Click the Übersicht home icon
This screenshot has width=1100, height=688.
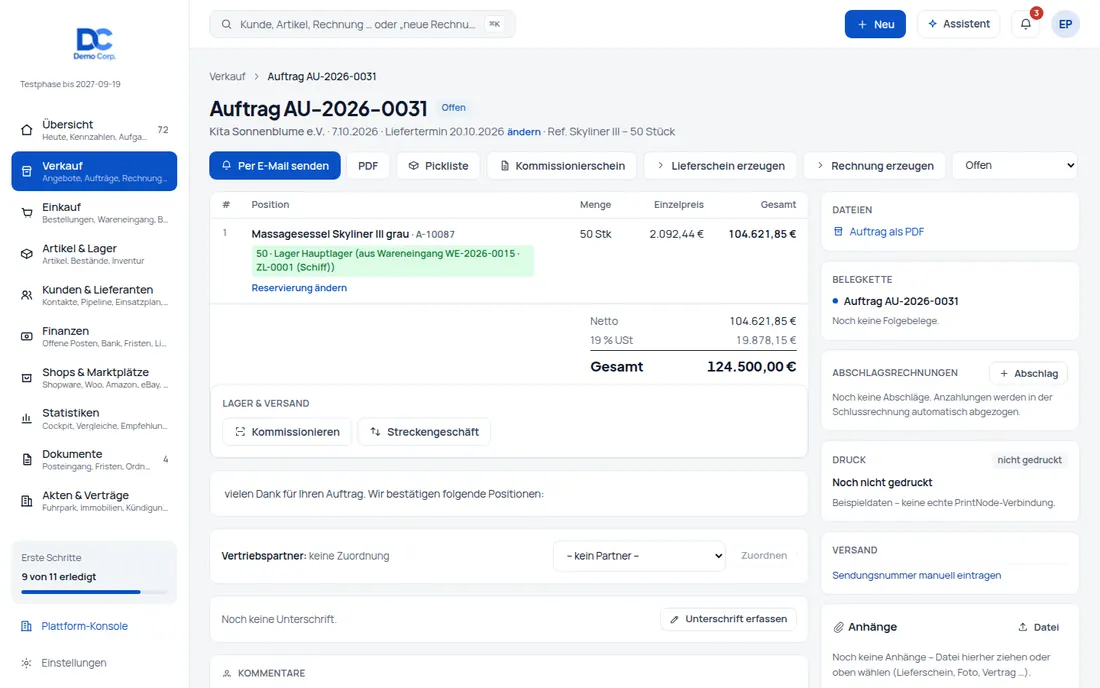tap(27, 130)
